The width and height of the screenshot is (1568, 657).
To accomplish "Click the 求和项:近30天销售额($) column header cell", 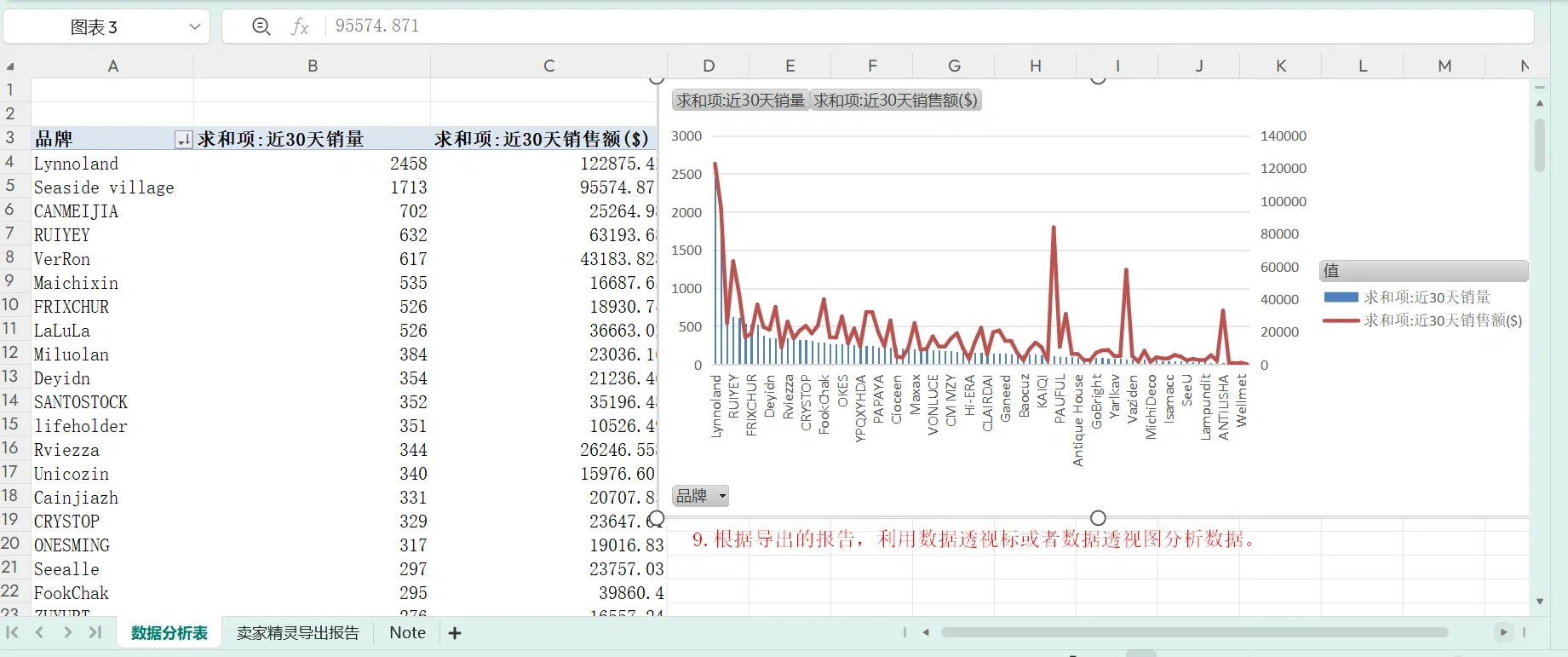I will (544, 139).
